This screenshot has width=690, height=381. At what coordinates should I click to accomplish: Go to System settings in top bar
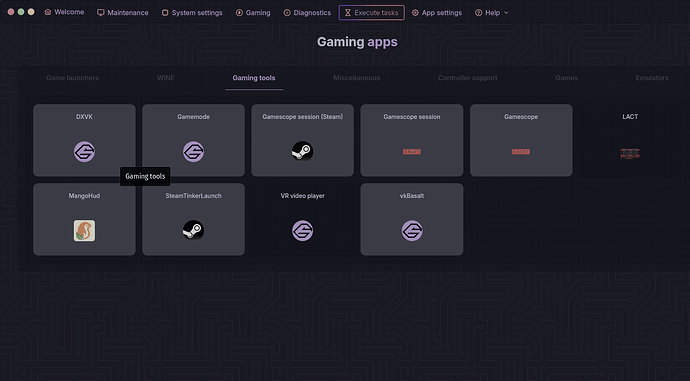point(192,13)
